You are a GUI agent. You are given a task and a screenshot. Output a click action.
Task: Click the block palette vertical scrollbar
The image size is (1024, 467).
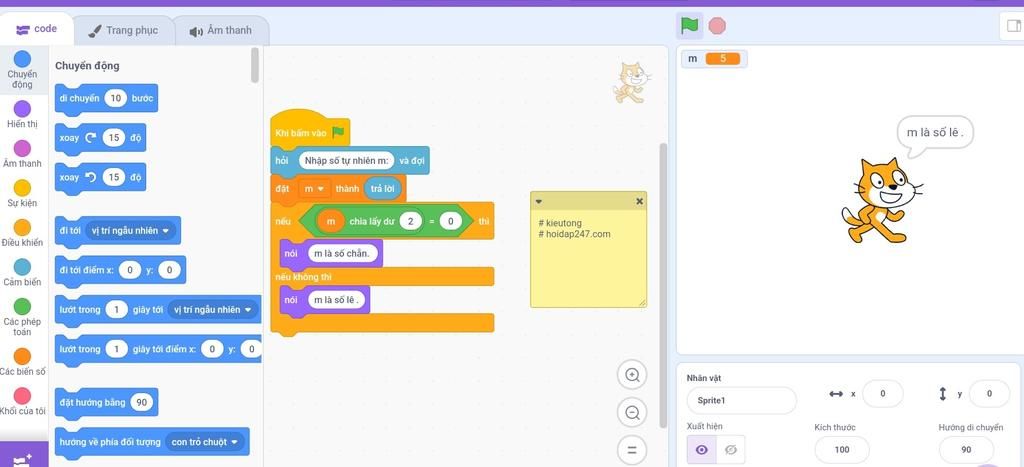(x=255, y=65)
